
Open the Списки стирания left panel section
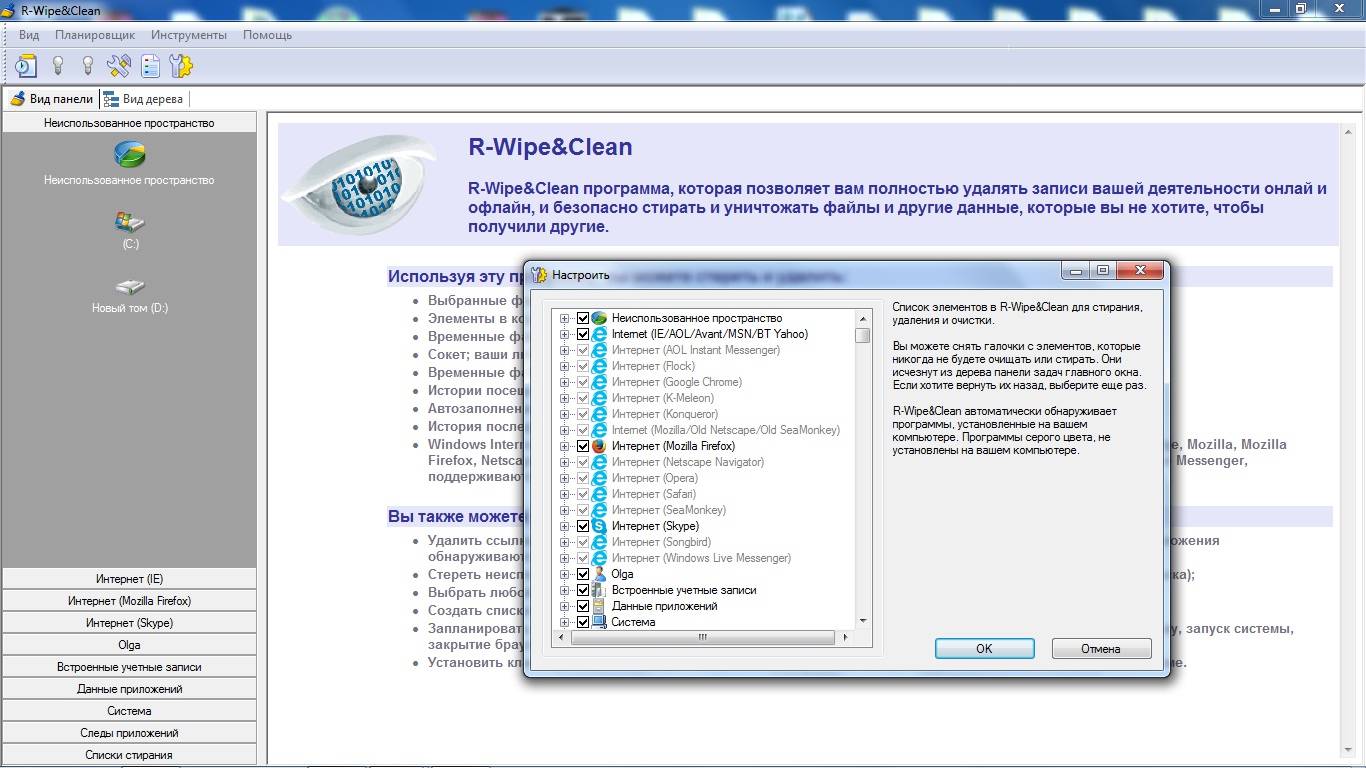click(x=129, y=755)
